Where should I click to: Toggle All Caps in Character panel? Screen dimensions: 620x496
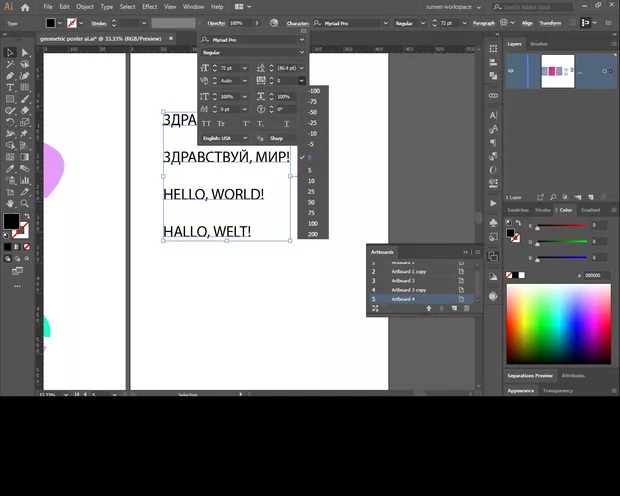(x=206, y=124)
